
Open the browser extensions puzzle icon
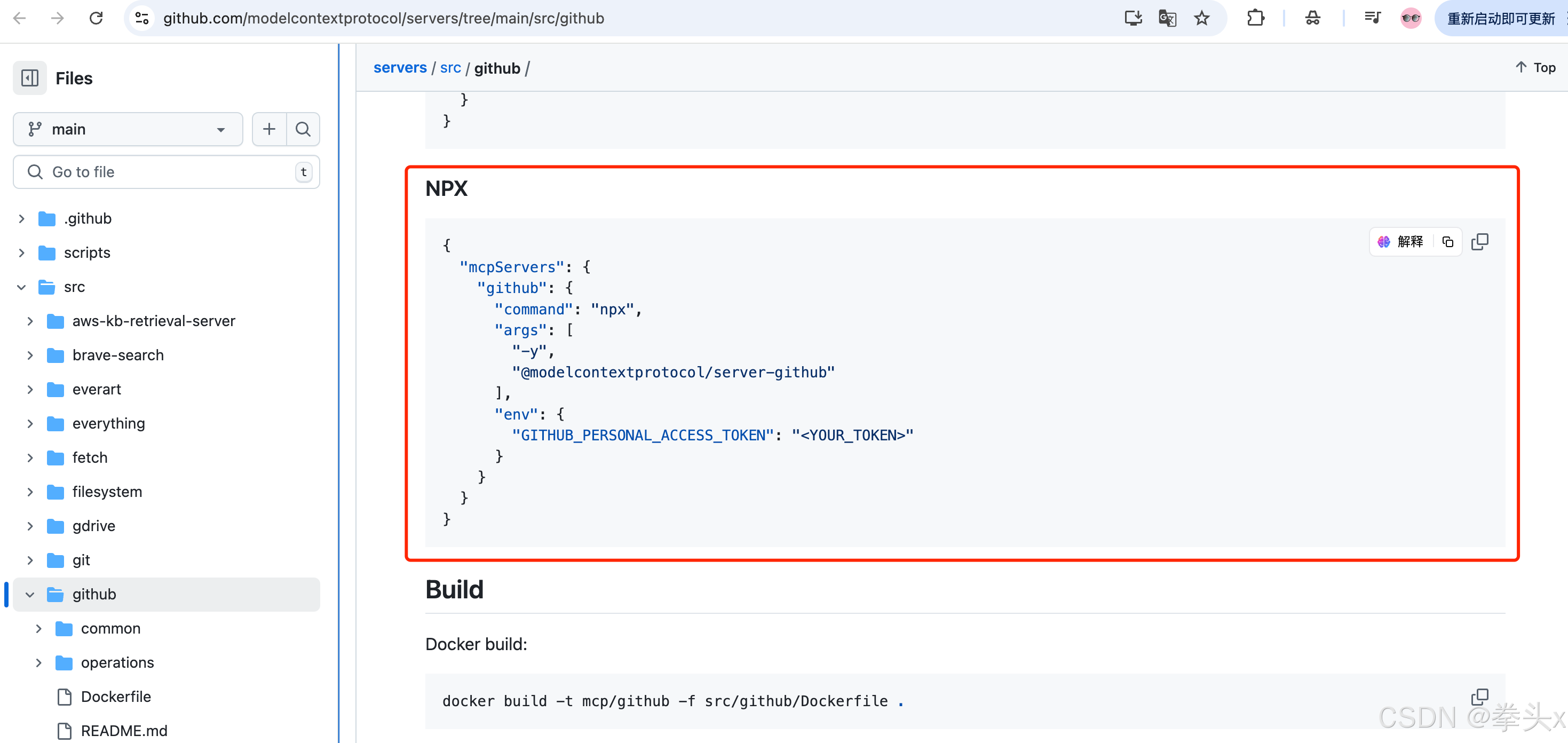pos(1255,18)
